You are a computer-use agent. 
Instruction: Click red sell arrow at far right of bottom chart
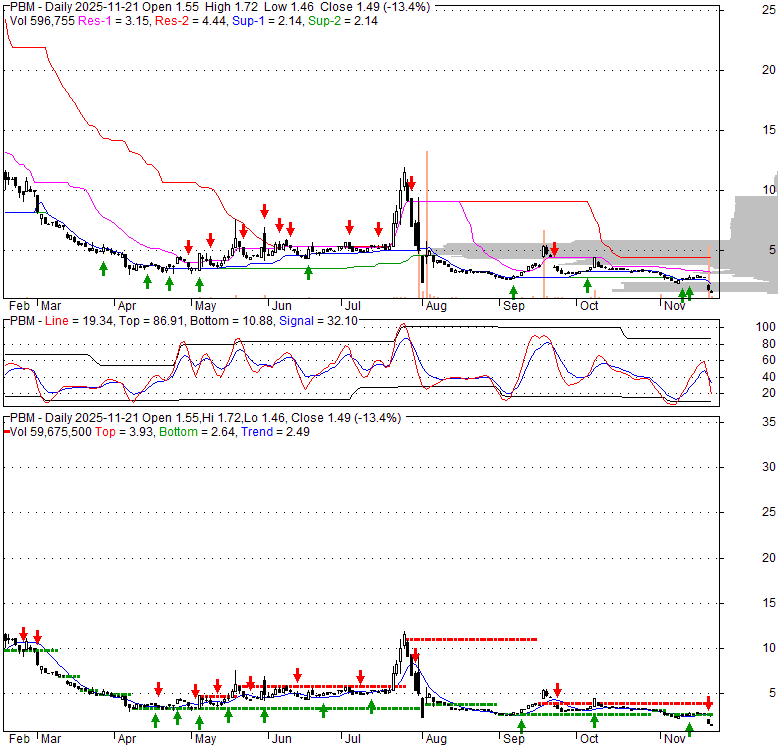tap(708, 703)
